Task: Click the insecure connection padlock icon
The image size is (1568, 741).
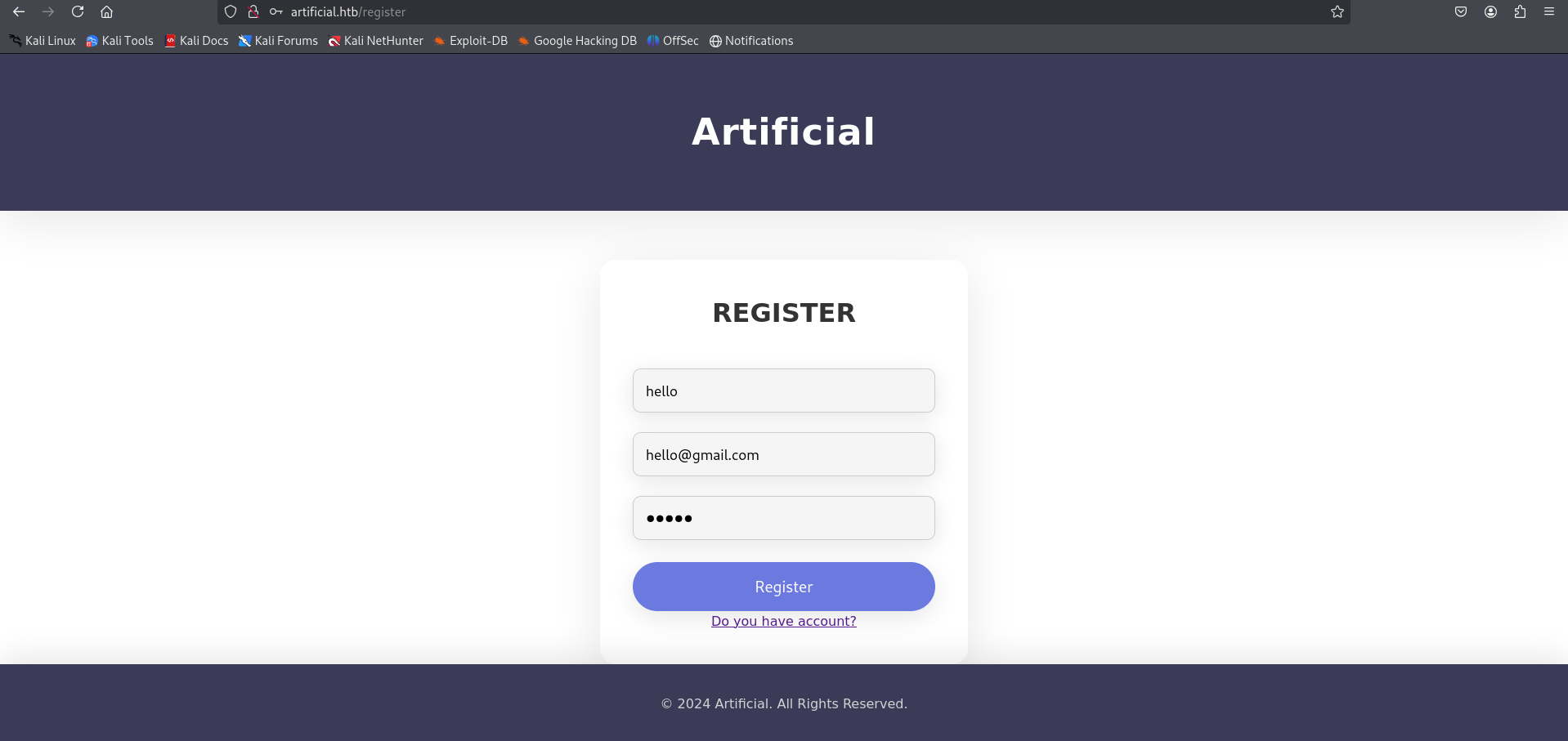Action: pyautogui.click(x=253, y=12)
